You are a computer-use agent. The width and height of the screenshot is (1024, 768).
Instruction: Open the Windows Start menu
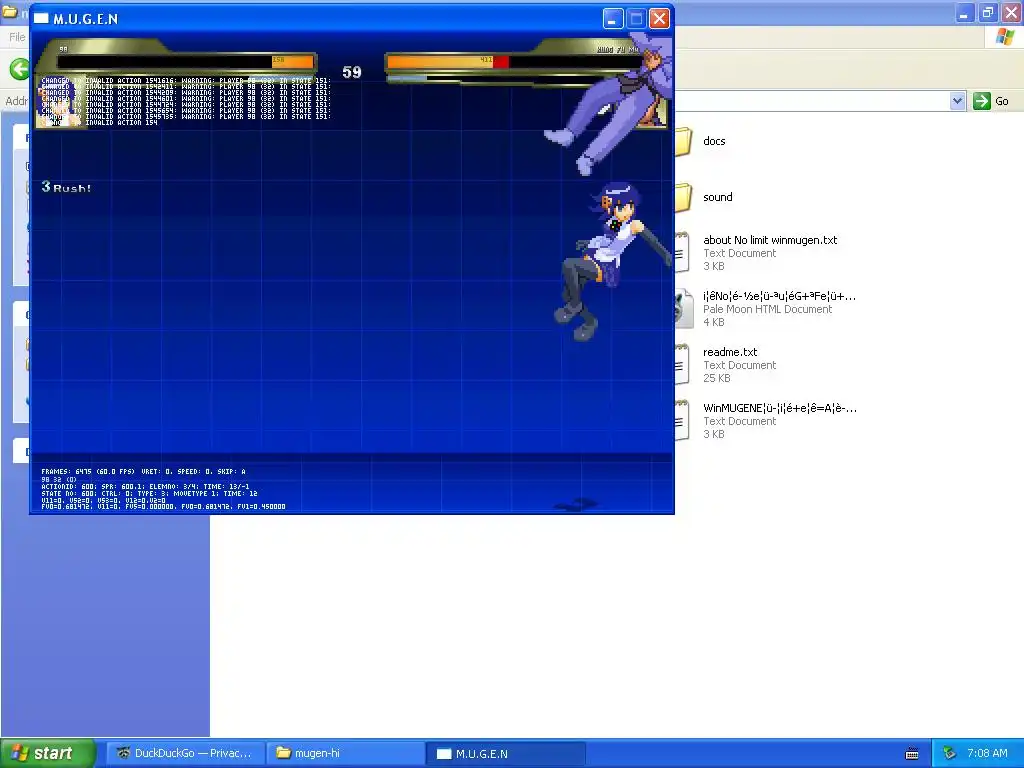[x=47, y=753]
